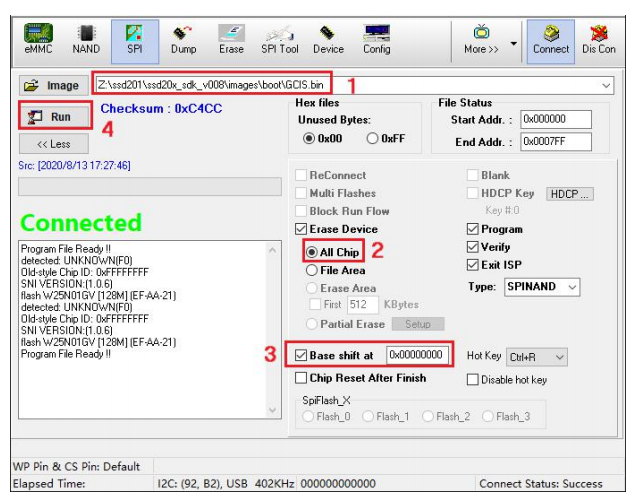This screenshot has width=634, height=501.
Task: Toggle the Blank checkbox
Action: (x=472, y=175)
